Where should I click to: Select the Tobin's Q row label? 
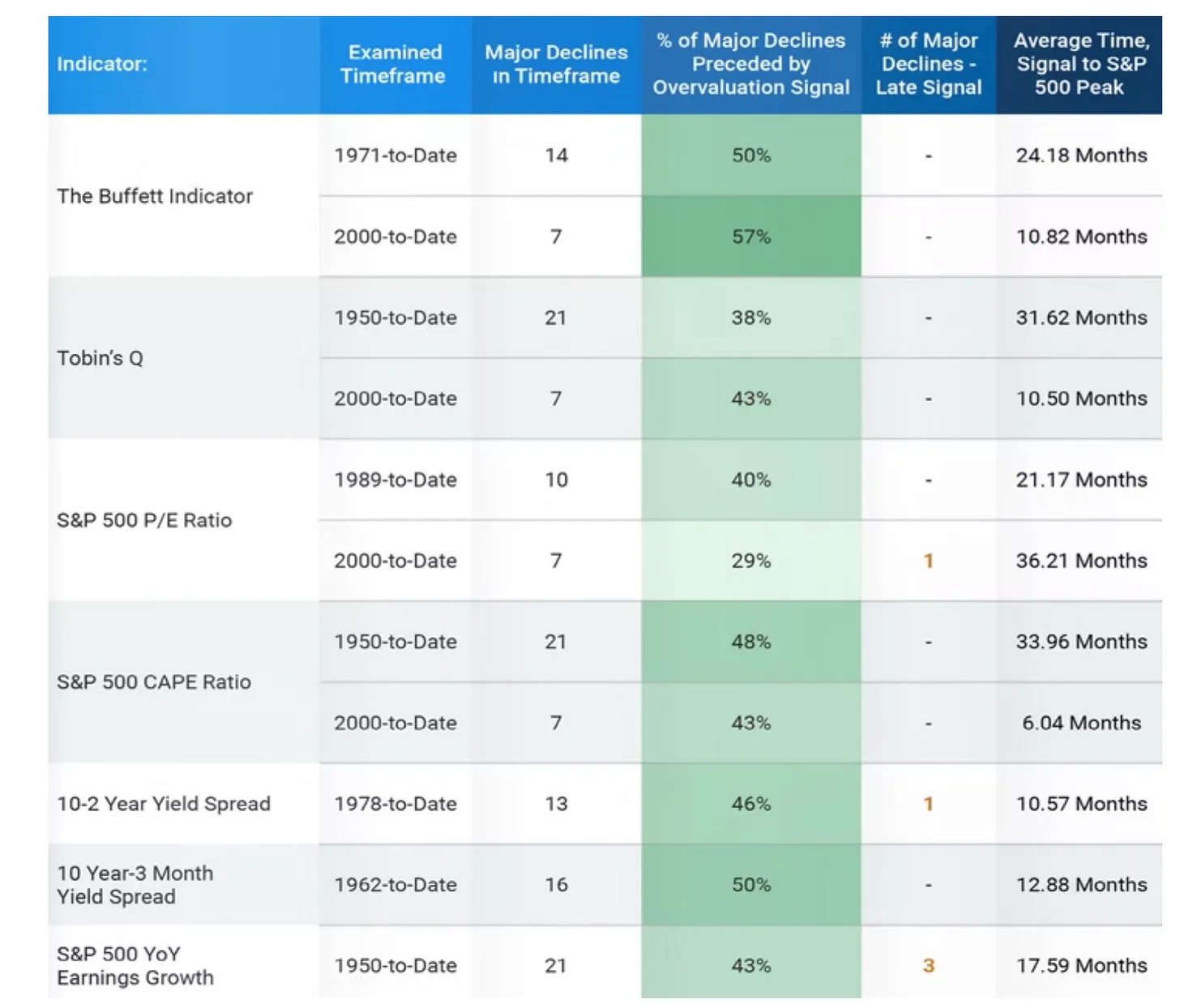tap(100, 358)
